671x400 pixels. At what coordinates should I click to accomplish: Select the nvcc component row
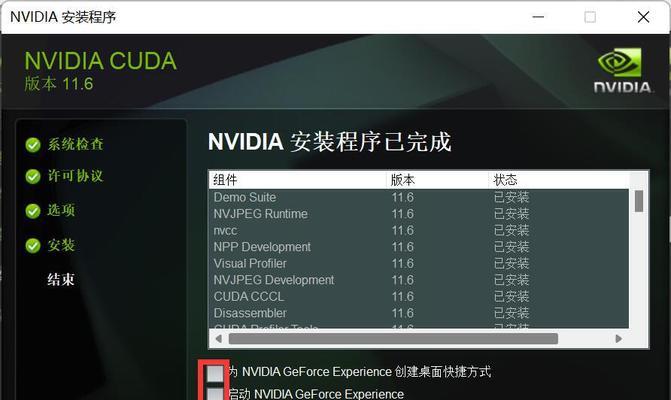tap(419, 231)
